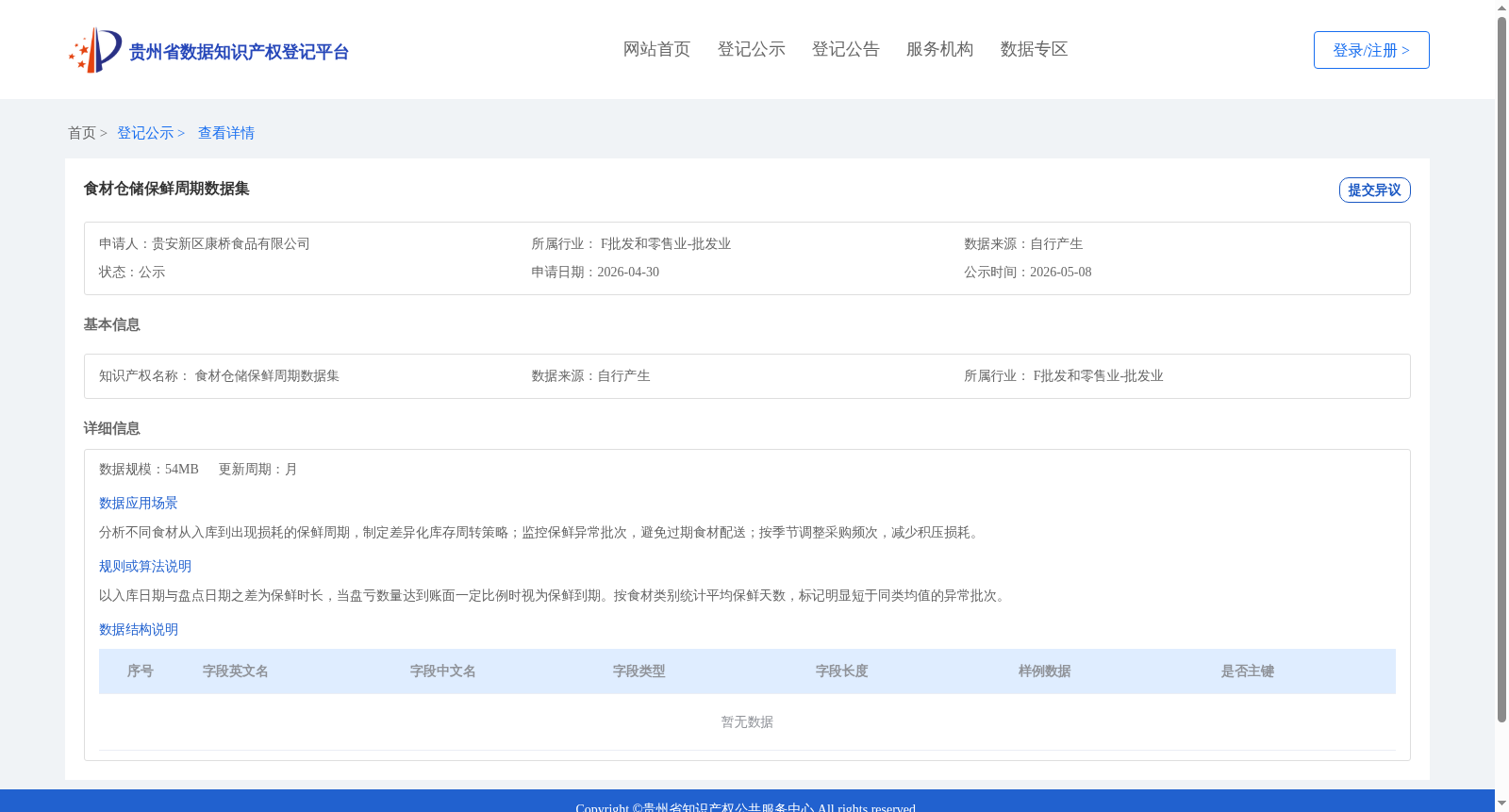Viewport: 1509px width, 812px height.
Task: Click the platform logo icon
Action: tap(95, 50)
